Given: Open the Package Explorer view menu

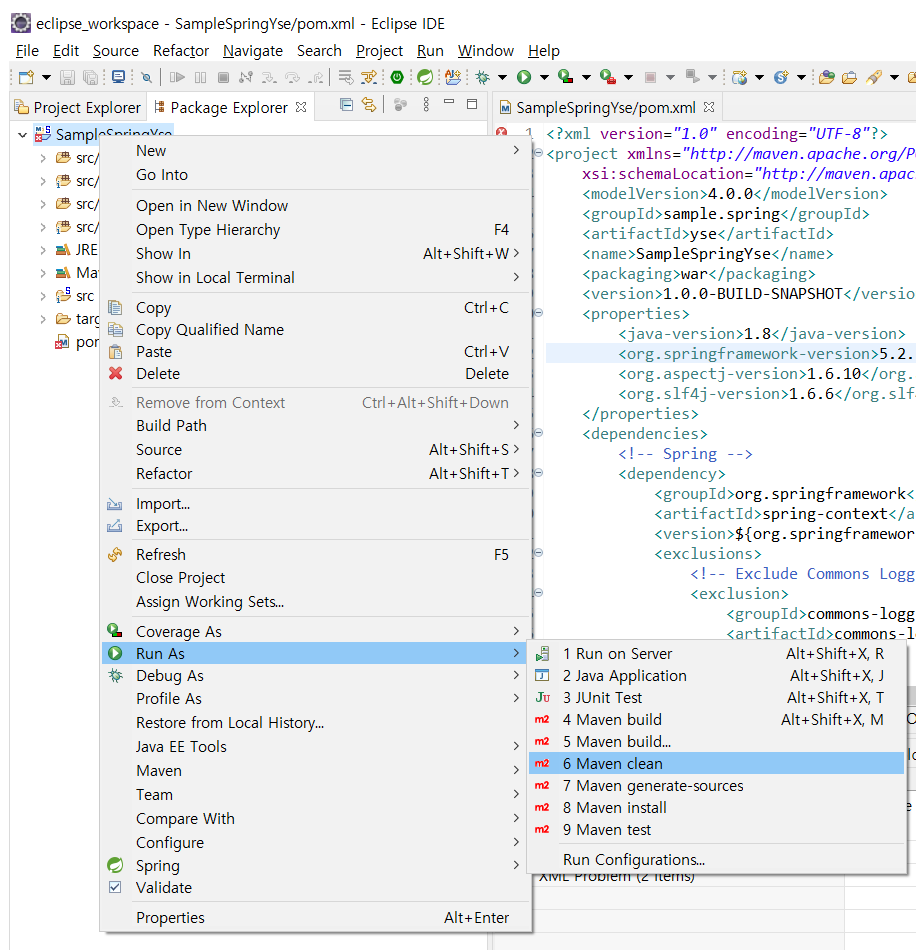Looking at the screenshot, I should (426, 105).
